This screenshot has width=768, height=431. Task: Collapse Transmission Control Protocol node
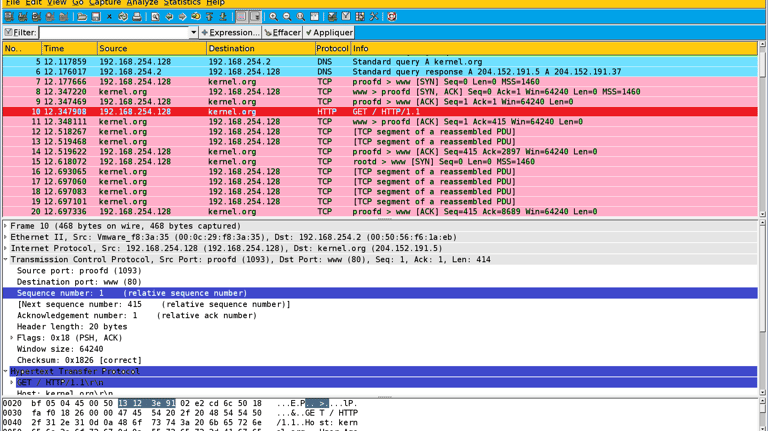[x=5, y=260]
